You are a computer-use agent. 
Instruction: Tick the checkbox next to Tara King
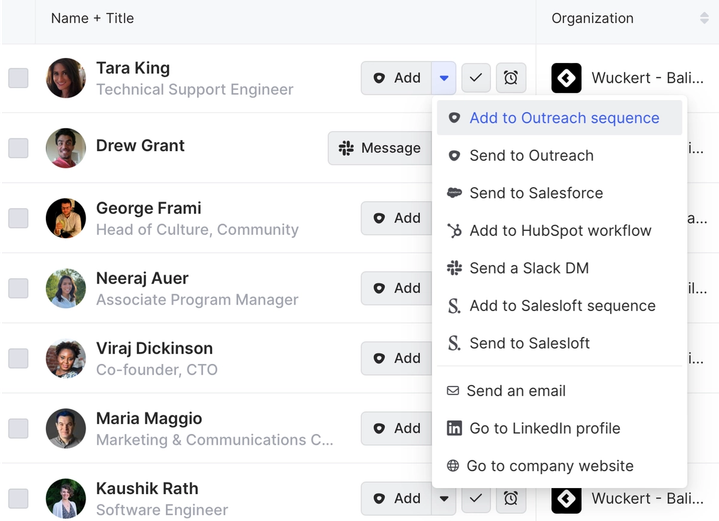18,78
